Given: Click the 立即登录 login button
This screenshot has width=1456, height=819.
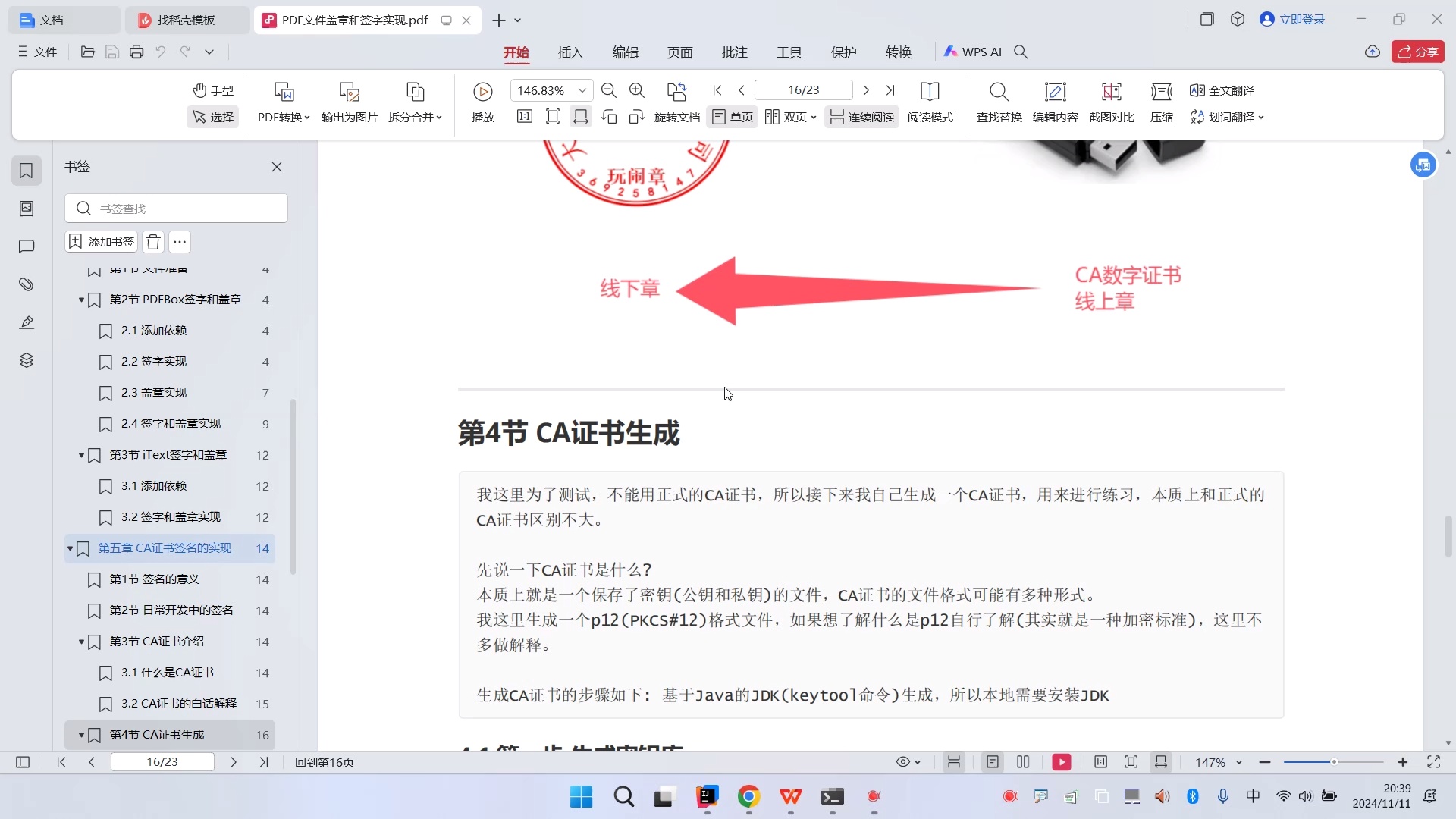Looking at the screenshot, I should click(x=1301, y=19).
